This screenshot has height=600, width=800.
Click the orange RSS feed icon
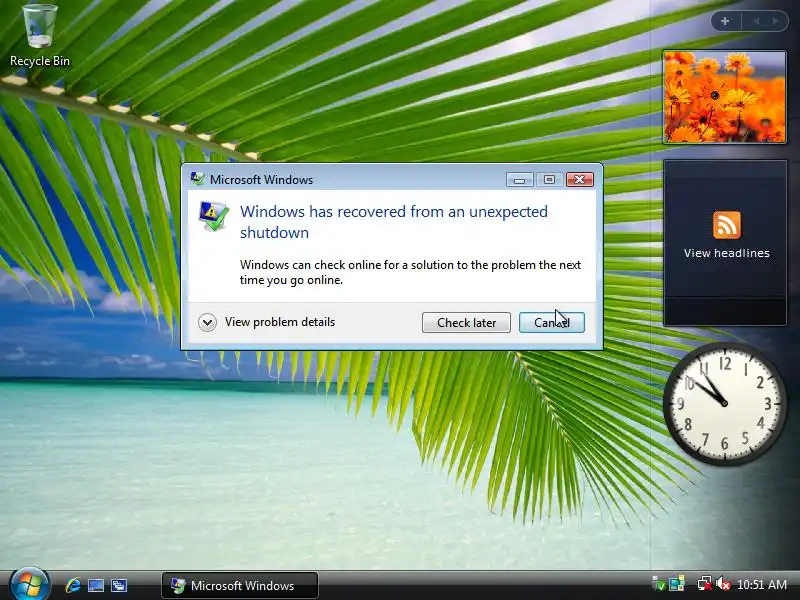727,225
